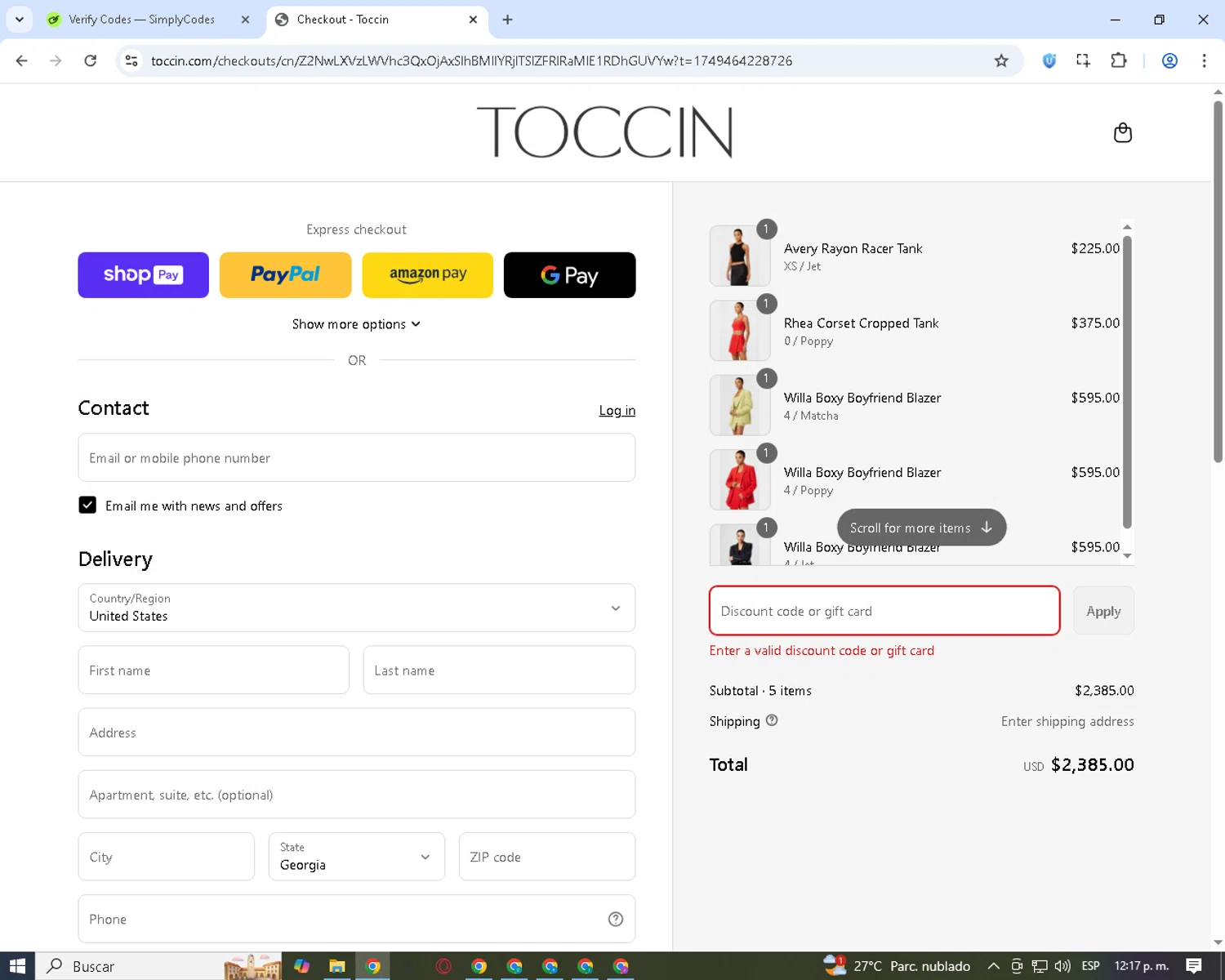Check out with Google Pay
Screen dimensions: 1225x980
(569, 275)
